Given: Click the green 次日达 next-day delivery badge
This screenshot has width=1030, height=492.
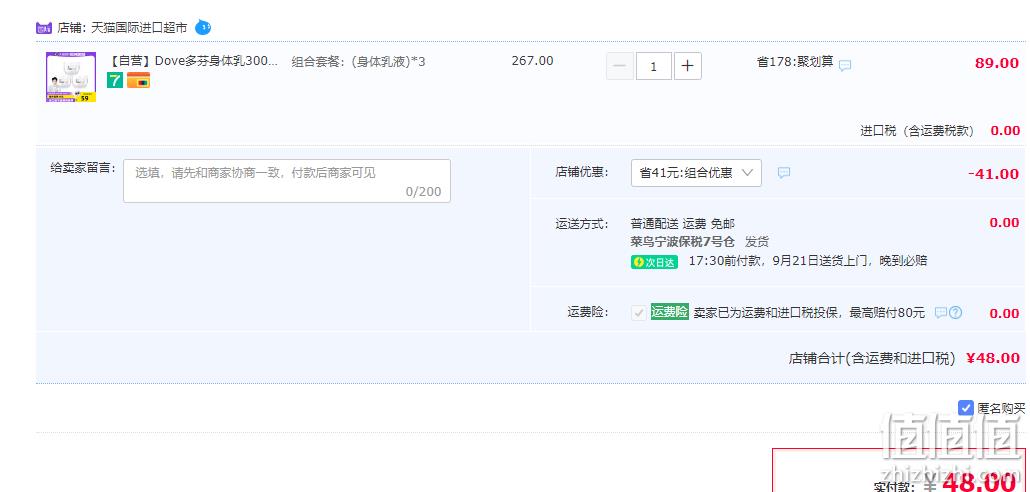Looking at the screenshot, I should pyautogui.click(x=654, y=262).
